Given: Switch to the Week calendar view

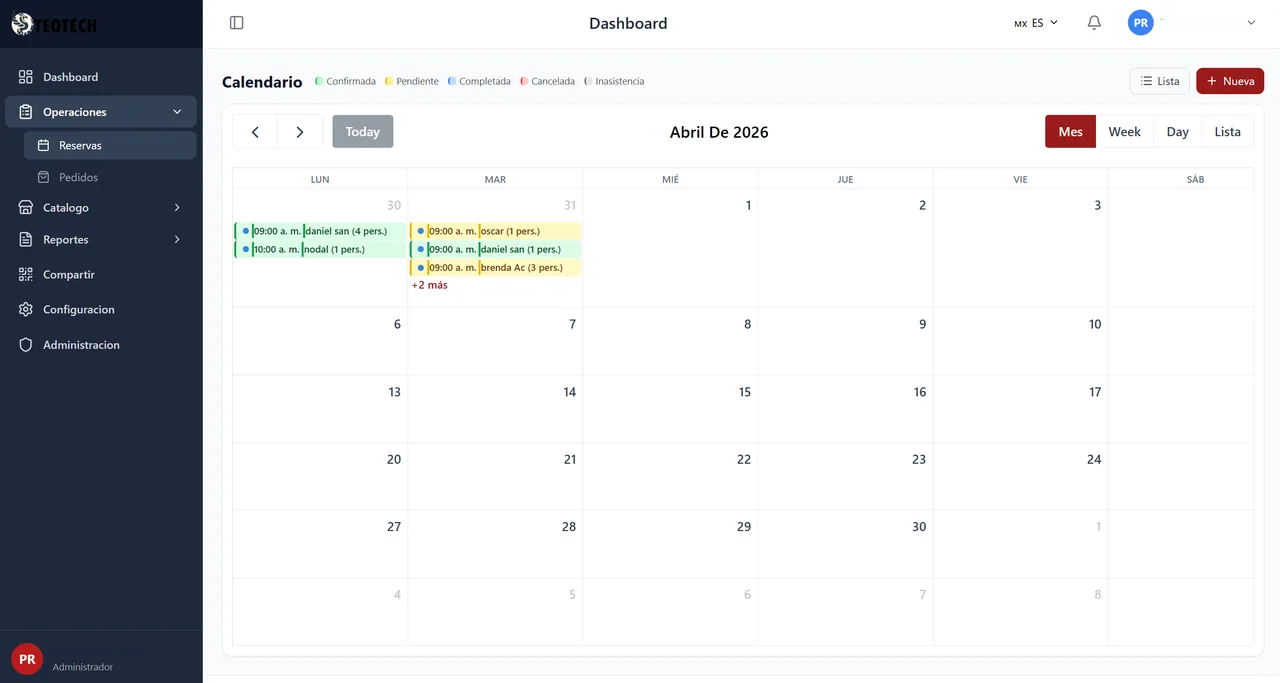Looking at the screenshot, I should 1124,131.
